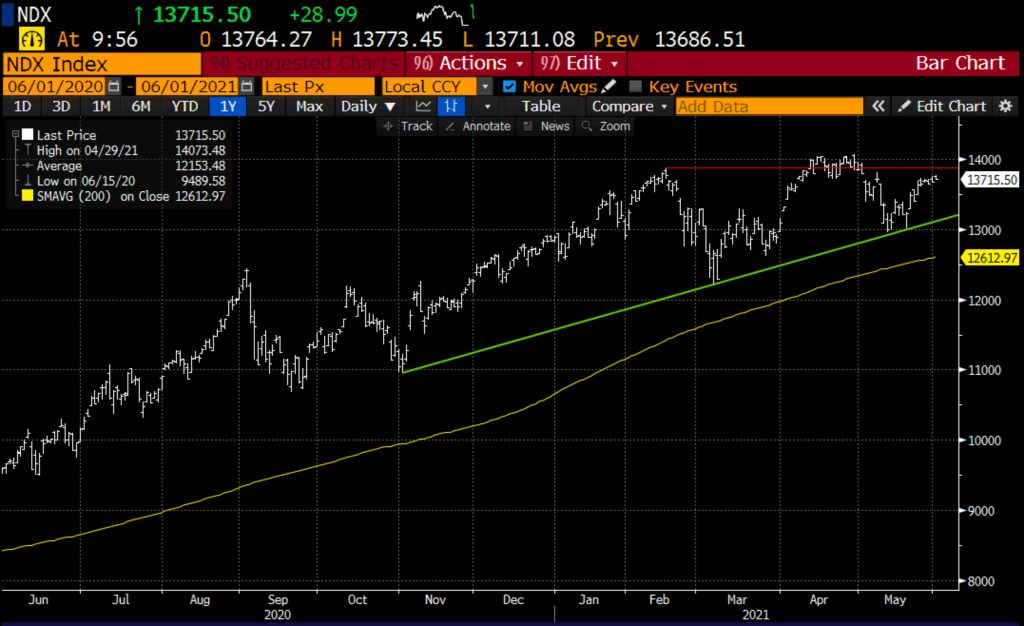The image size is (1024, 626).
Task: Click the double-chevron collapse icon
Action: point(878,106)
